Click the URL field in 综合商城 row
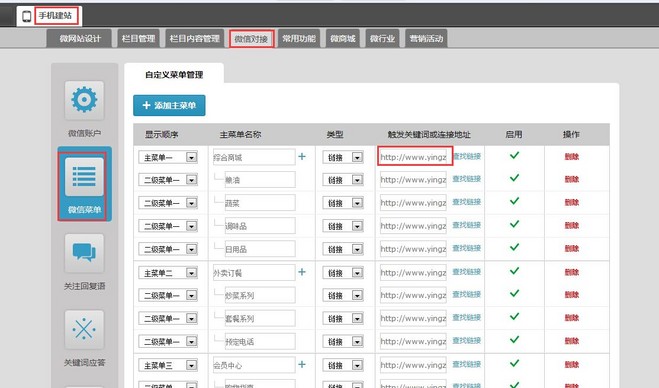Image resolution: width=659 pixels, height=388 pixels. click(414, 156)
